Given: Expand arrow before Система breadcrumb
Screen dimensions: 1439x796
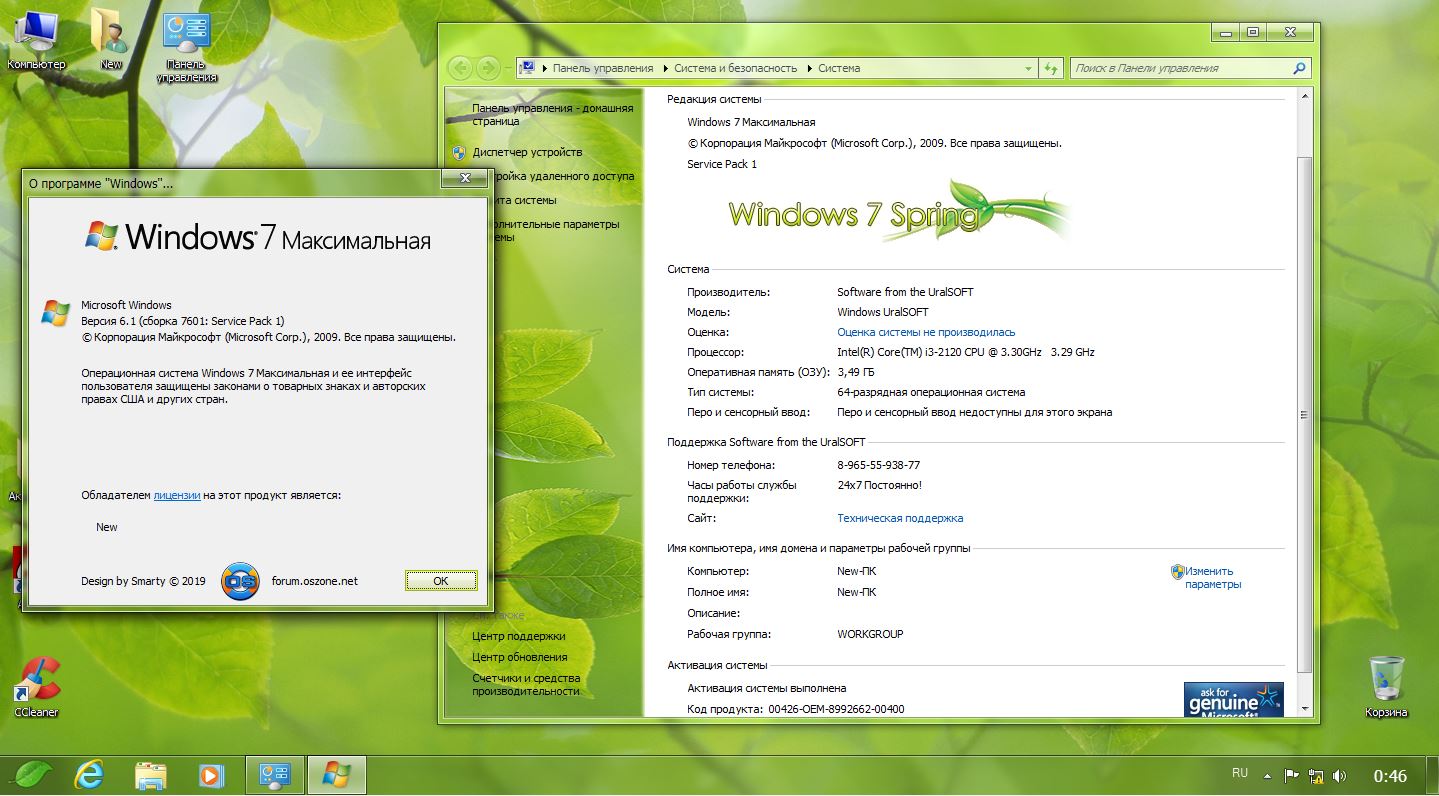Looking at the screenshot, I should (810, 68).
